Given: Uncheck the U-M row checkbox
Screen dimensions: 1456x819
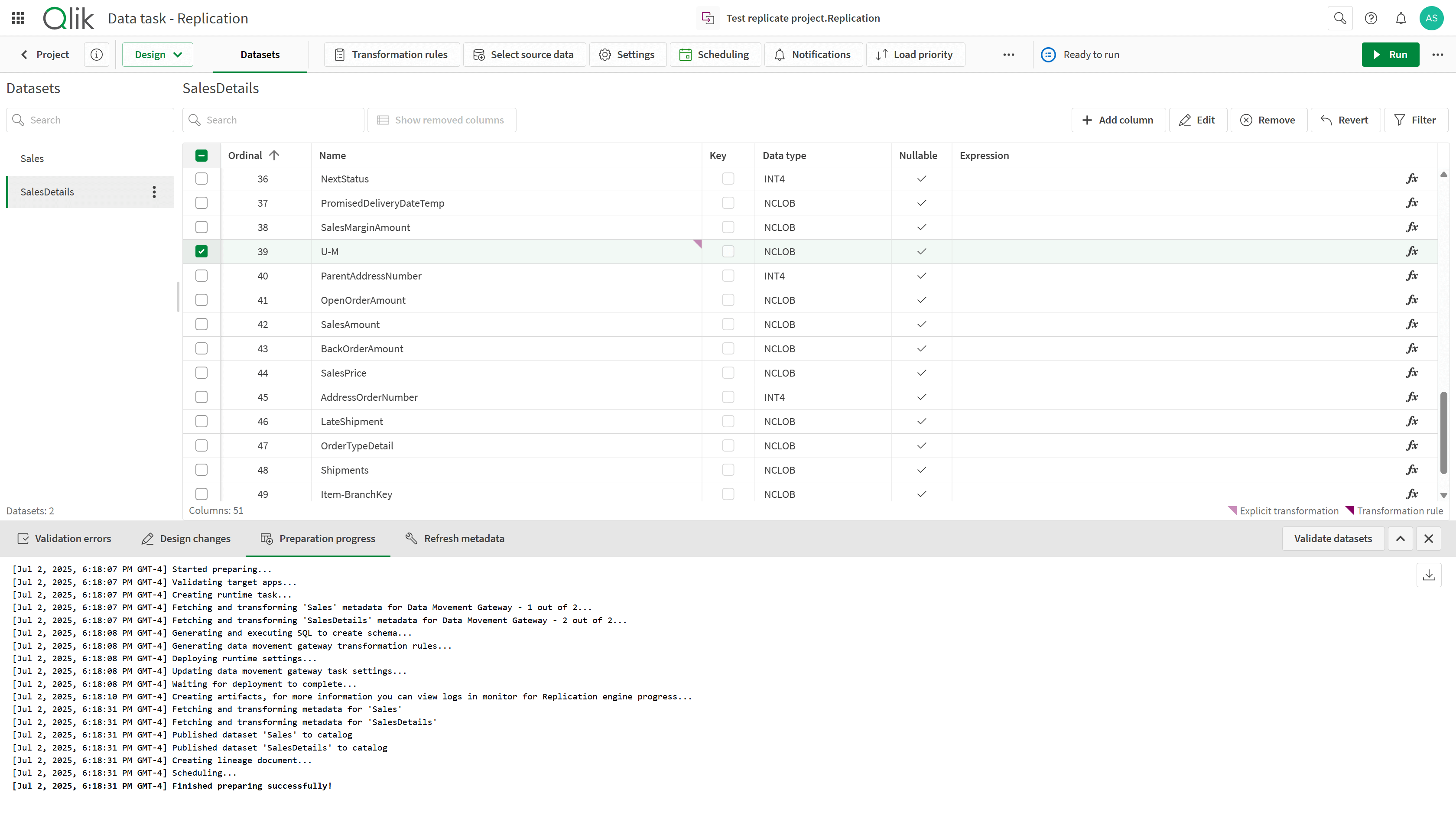Looking at the screenshot, I should point(201,251).
